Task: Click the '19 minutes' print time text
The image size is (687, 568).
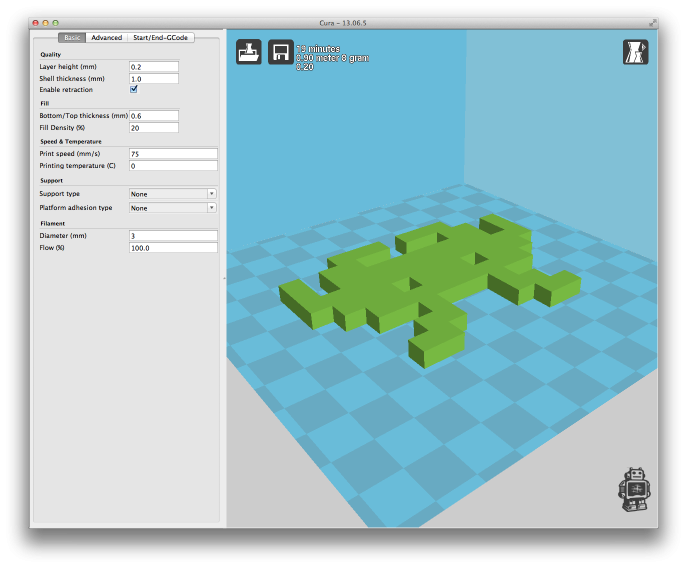Action: pos(318,49)
